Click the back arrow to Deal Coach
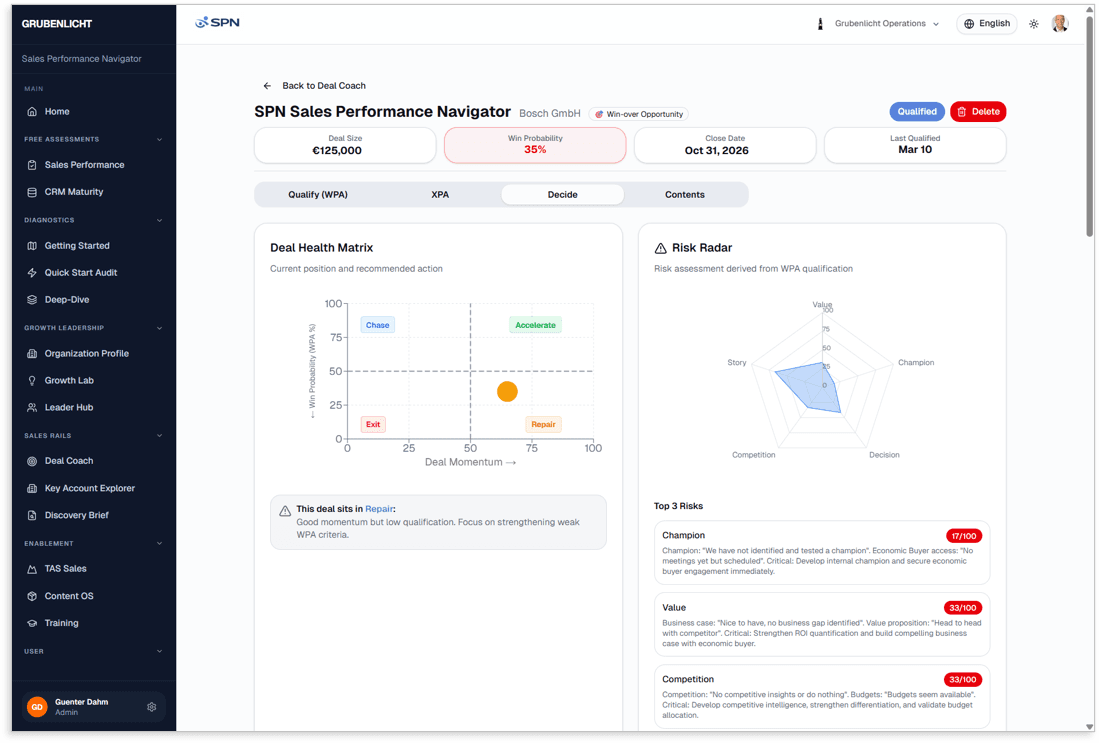The height and width of the screenshot is (743, 1099). coord(267,86)
